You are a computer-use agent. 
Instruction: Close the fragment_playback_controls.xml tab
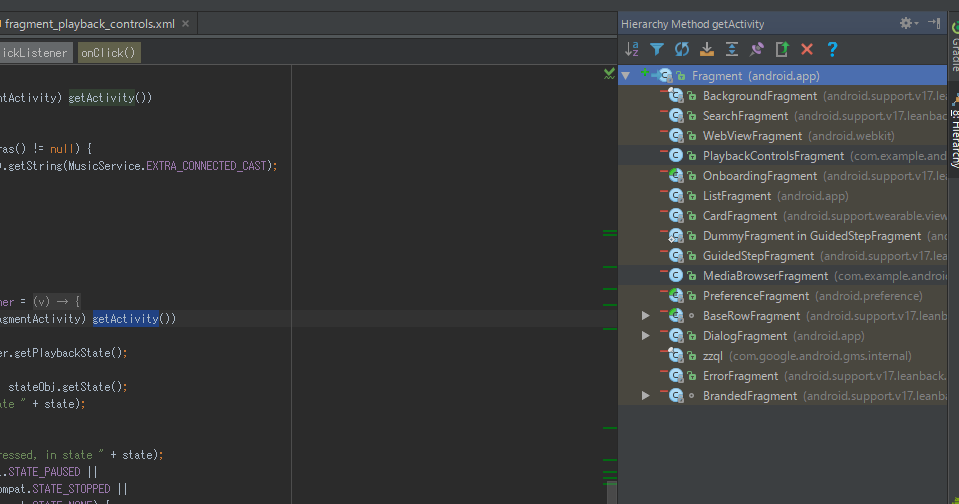(x=185, y=23)
